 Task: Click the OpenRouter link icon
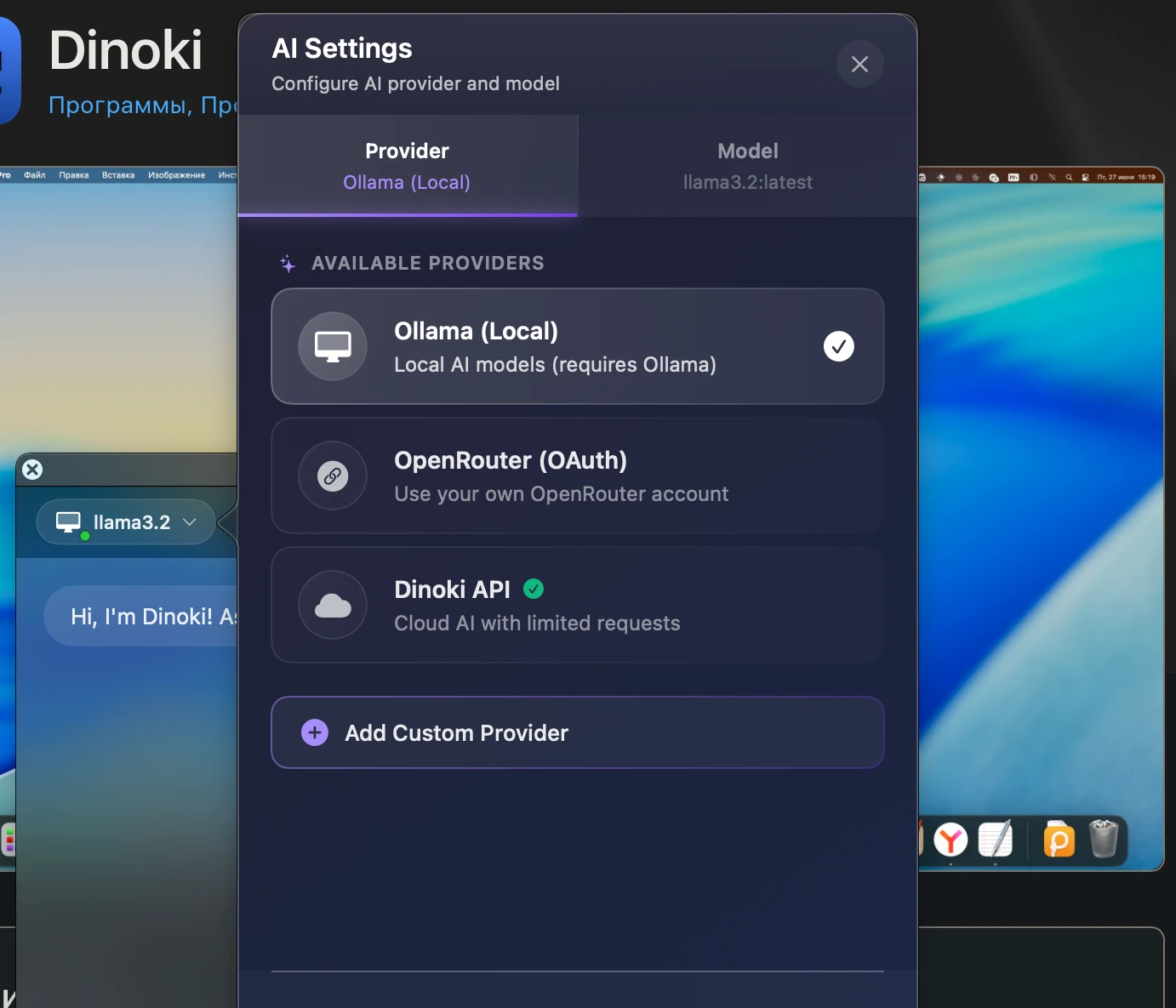pyautogui.click(x=333, y=476)
